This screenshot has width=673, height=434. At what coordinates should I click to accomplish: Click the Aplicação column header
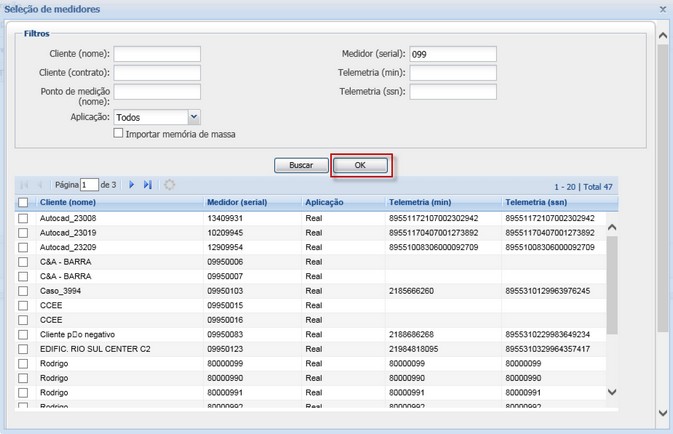click(x=325, y=202)
